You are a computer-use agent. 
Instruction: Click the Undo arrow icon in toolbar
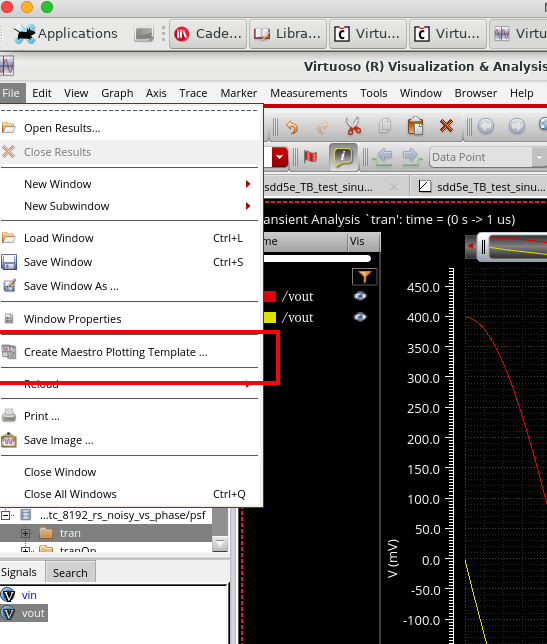tap(292, 126)
